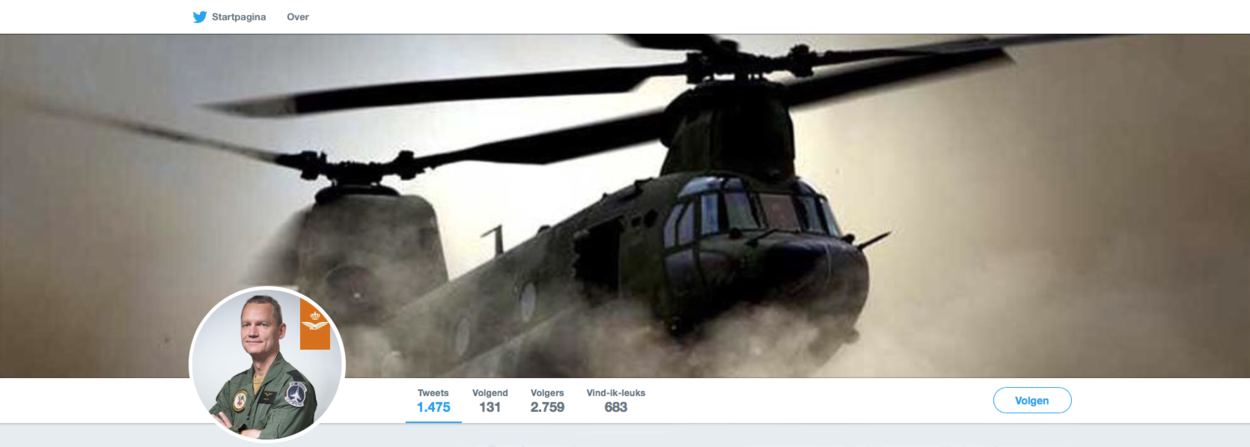This screenshot has width=1250, height=447.
Task: Show the Vind-ik-leuks tab
Action: click(616, 393)
